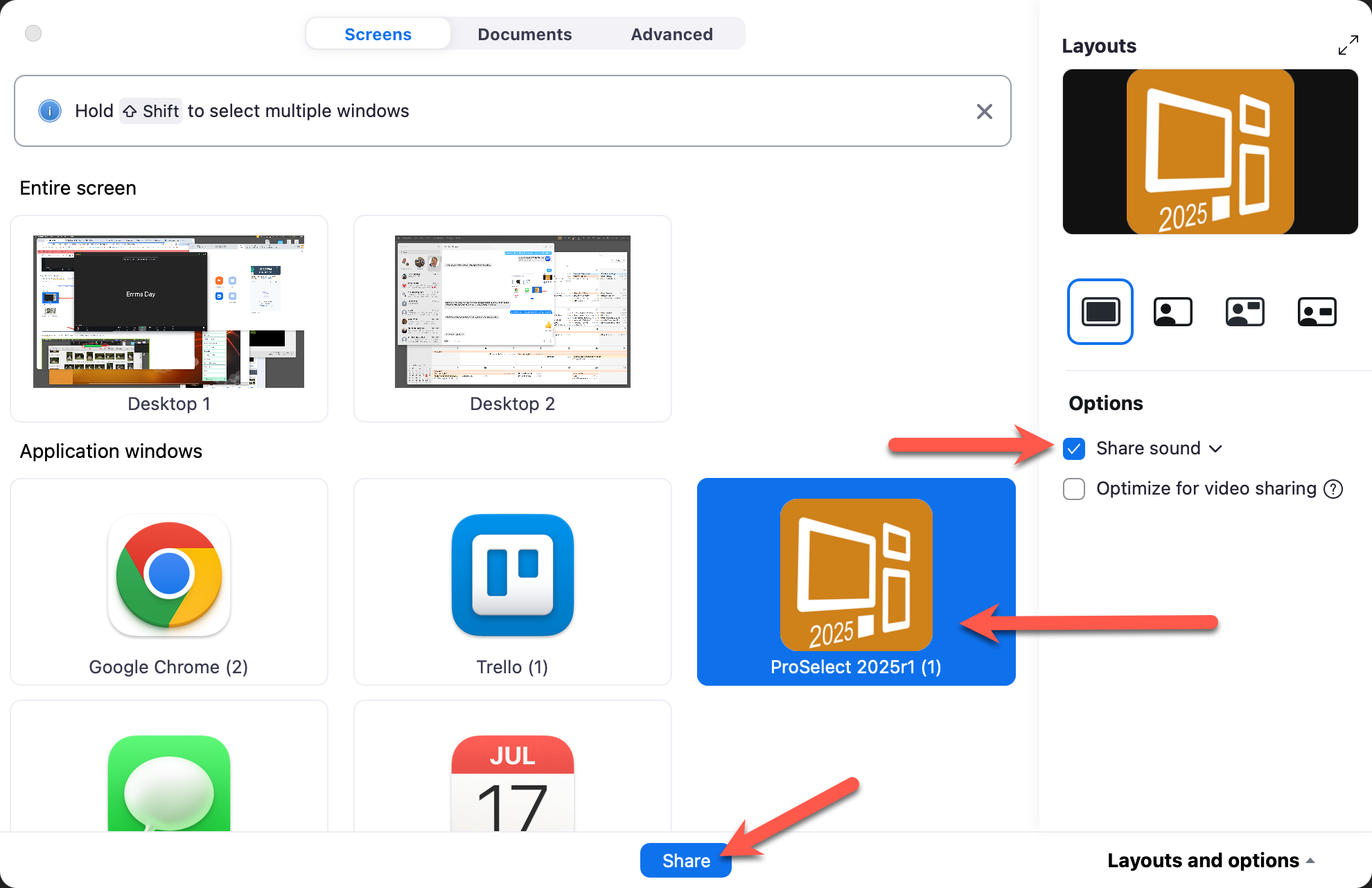
Task: Enable Optimize for video sharing
Action: [1074, 489]
